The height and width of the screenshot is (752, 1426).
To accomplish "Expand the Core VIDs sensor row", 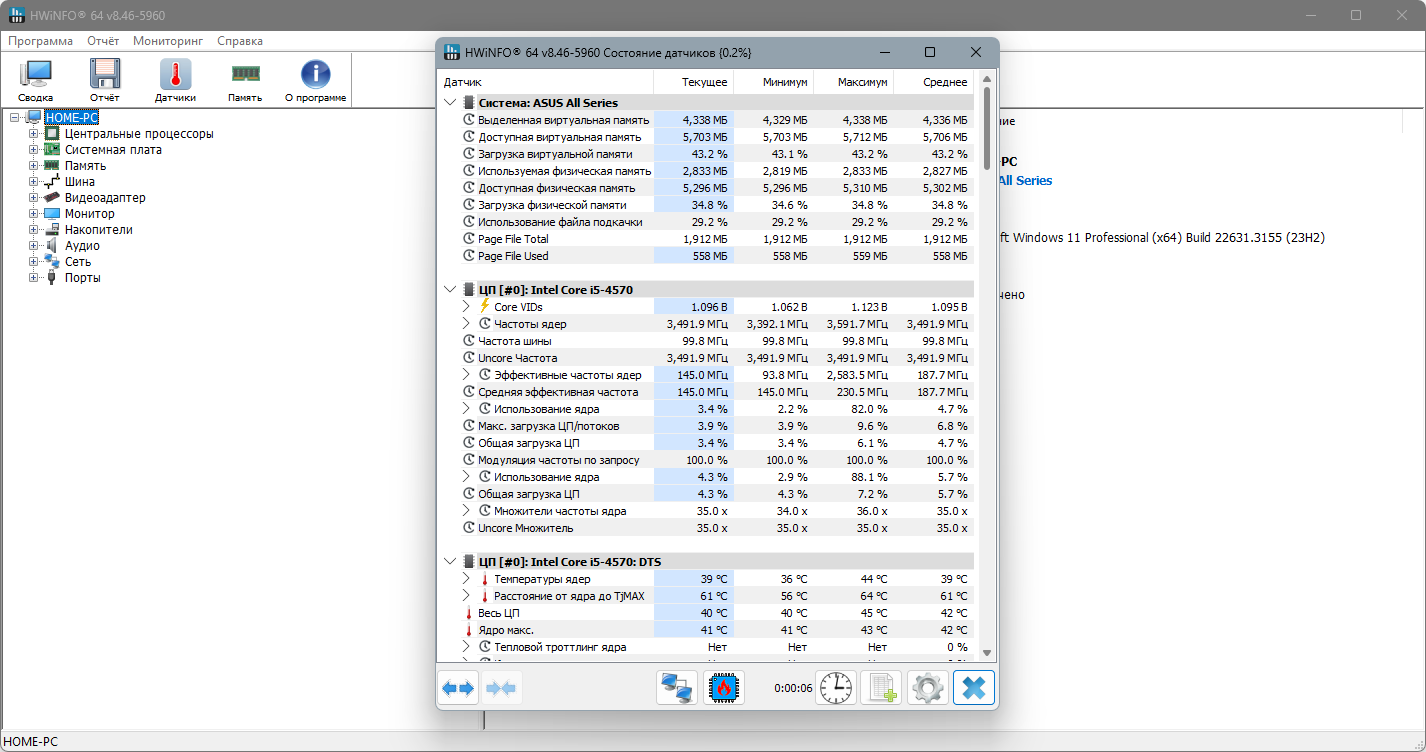I will coord(466,307).
